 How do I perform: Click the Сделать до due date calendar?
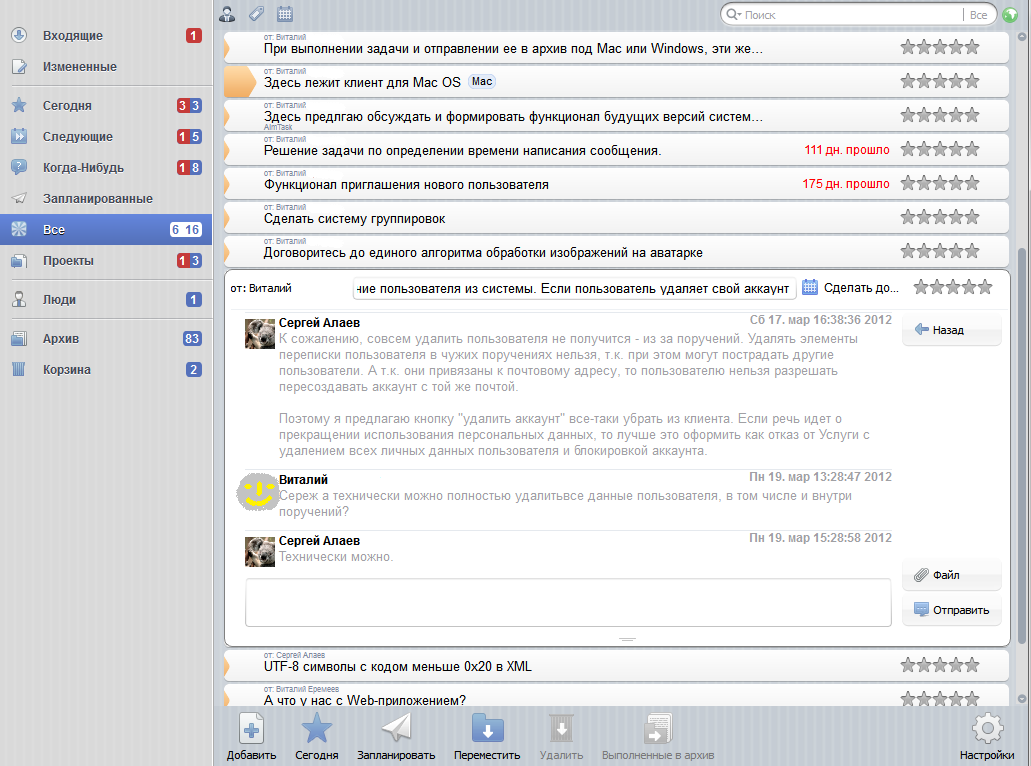click(850, 287)
